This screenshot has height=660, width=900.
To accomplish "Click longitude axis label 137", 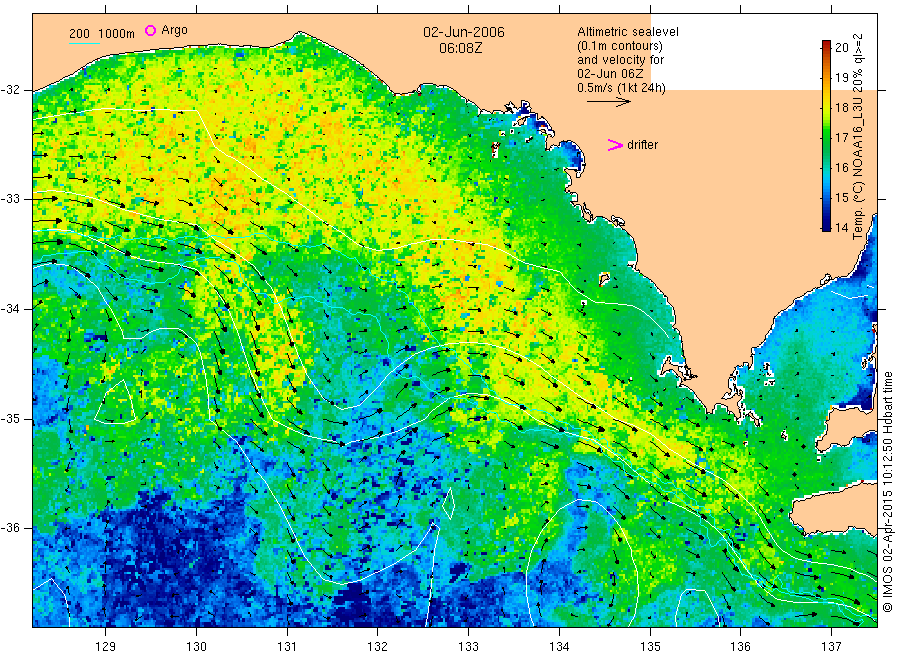I will tap(831, 647).
